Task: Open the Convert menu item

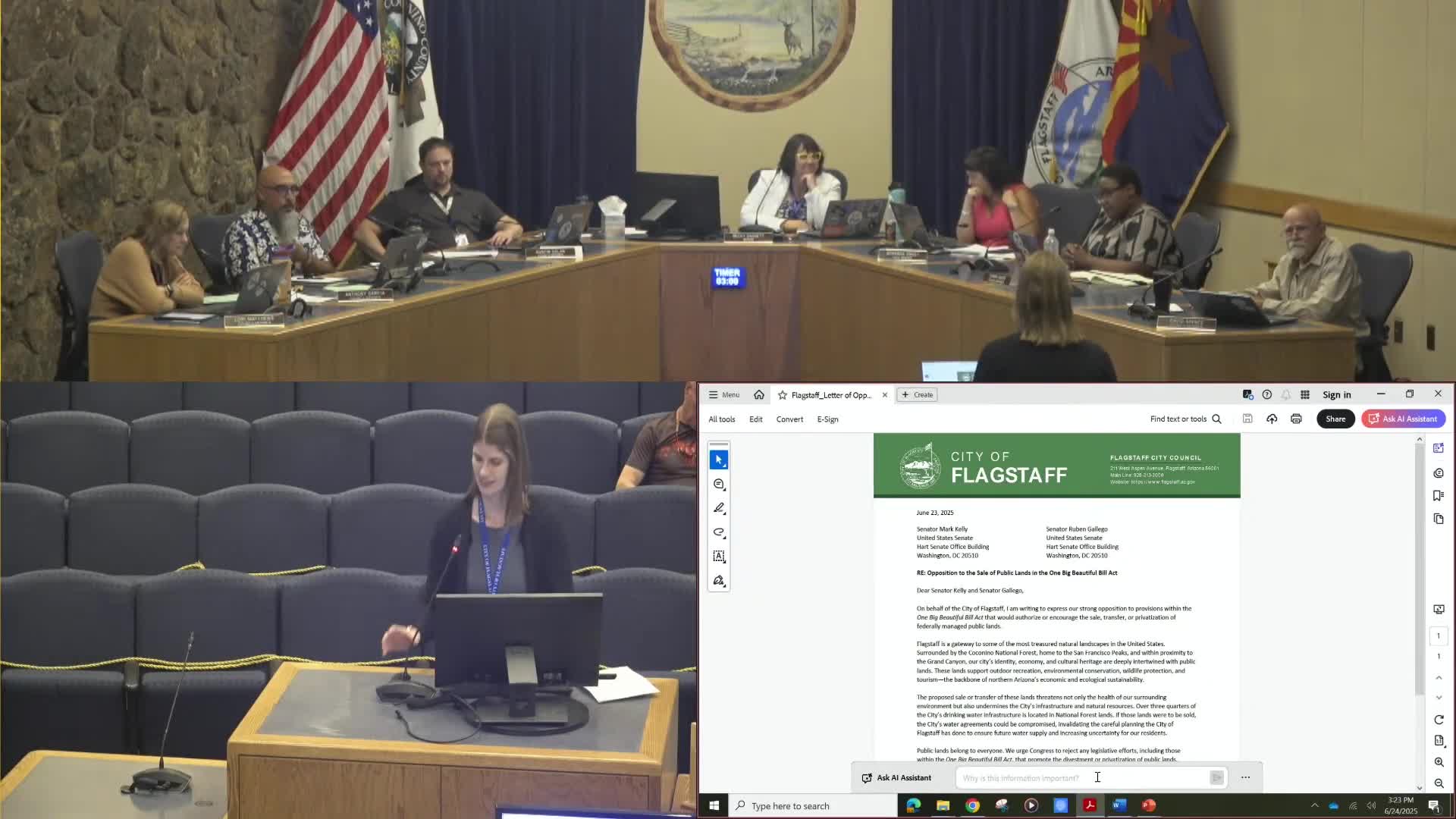Action: 789,419
